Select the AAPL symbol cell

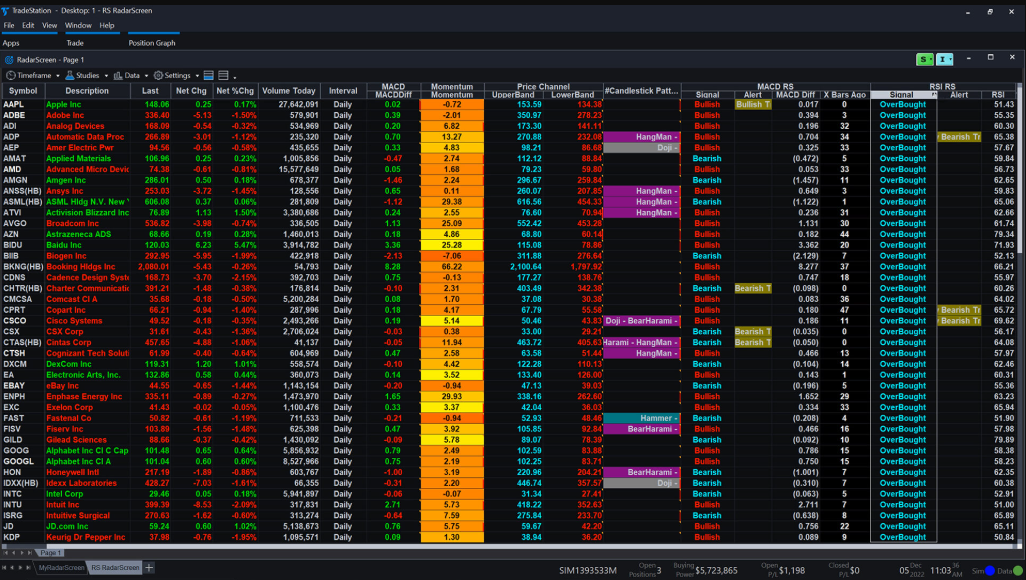(x=23, y=104)
